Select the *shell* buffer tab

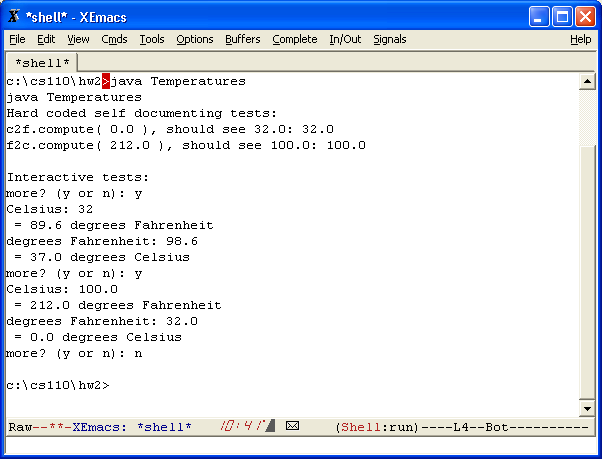(x=42, y=63)
